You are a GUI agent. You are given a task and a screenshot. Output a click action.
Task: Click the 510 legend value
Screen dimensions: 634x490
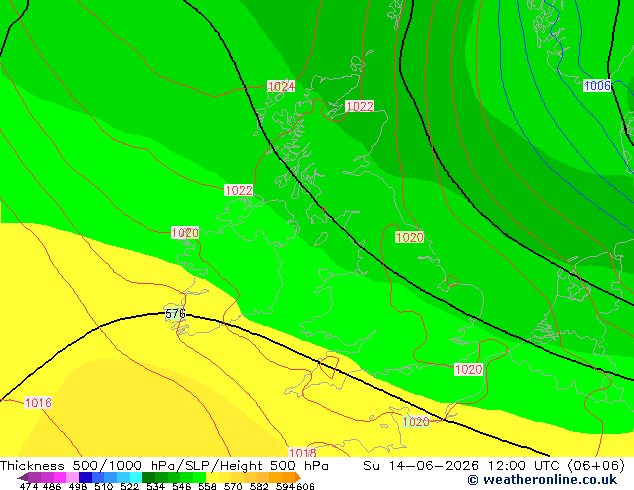pyautogui.click(x=104, y=486)
